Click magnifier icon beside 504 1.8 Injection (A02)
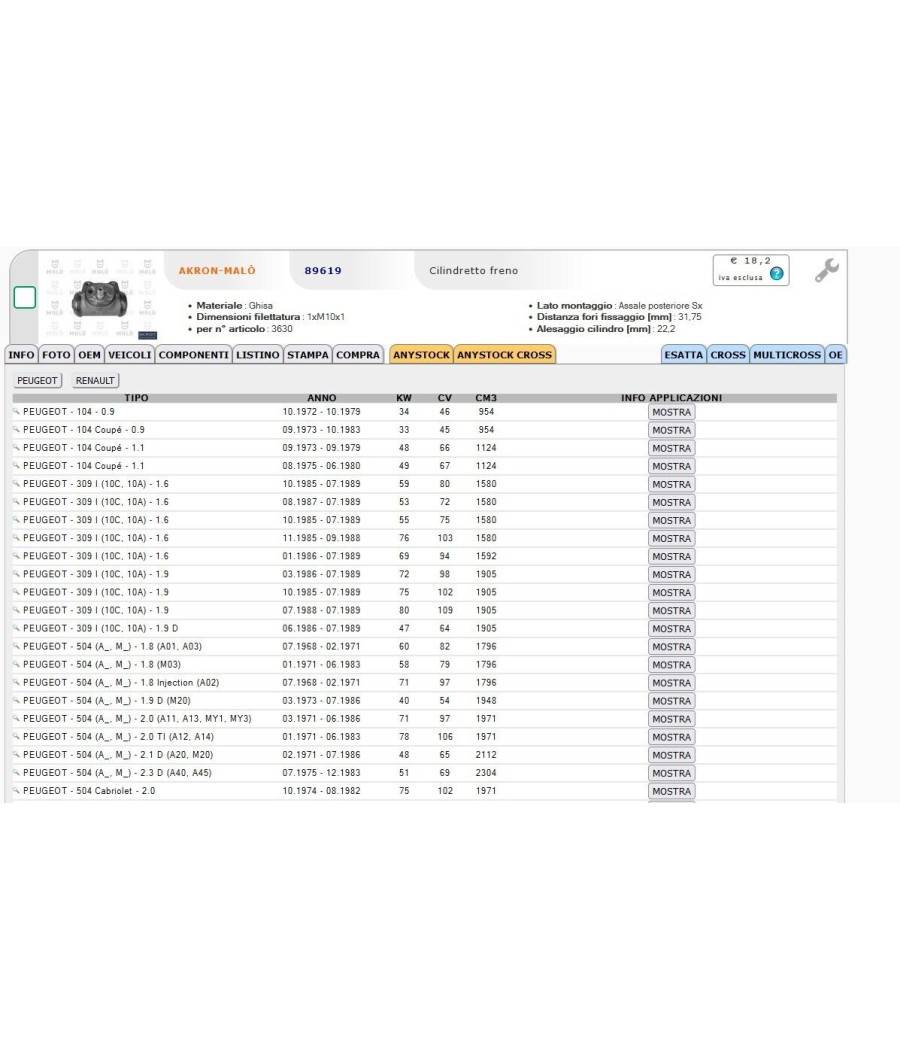Viewport: 900px width, 1050px height. pyautogui.click(x=17, y=683)
